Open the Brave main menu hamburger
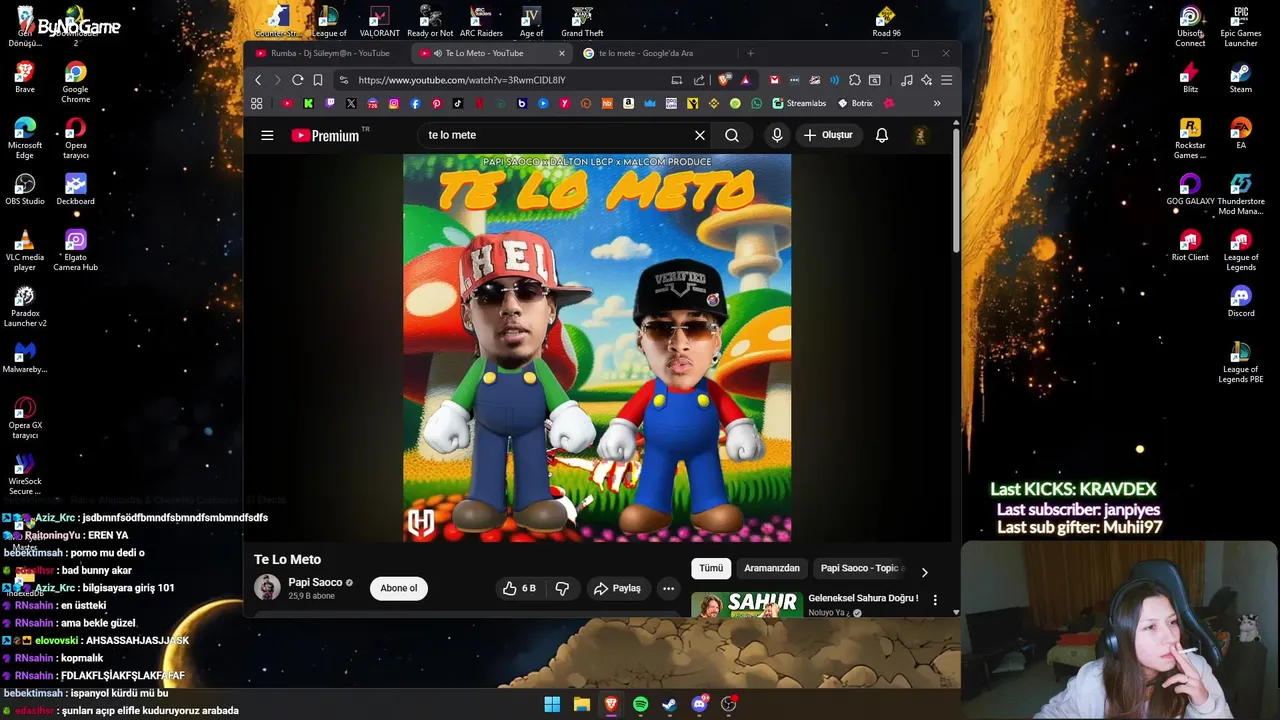Viewport: 1280px width, 720px height. click(x=946, y=80)
